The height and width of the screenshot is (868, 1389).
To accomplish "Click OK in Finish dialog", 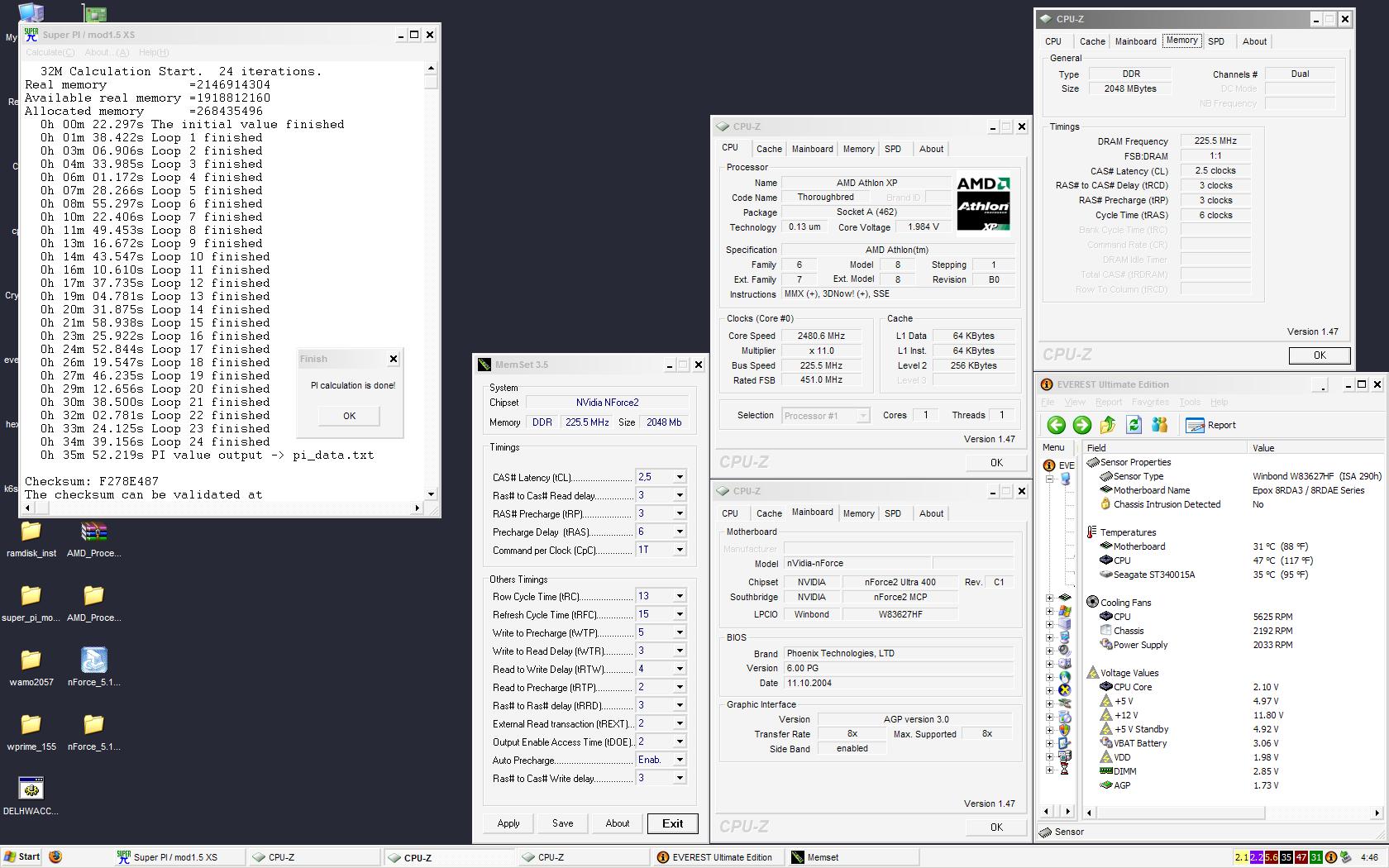I will click(349, 416).
